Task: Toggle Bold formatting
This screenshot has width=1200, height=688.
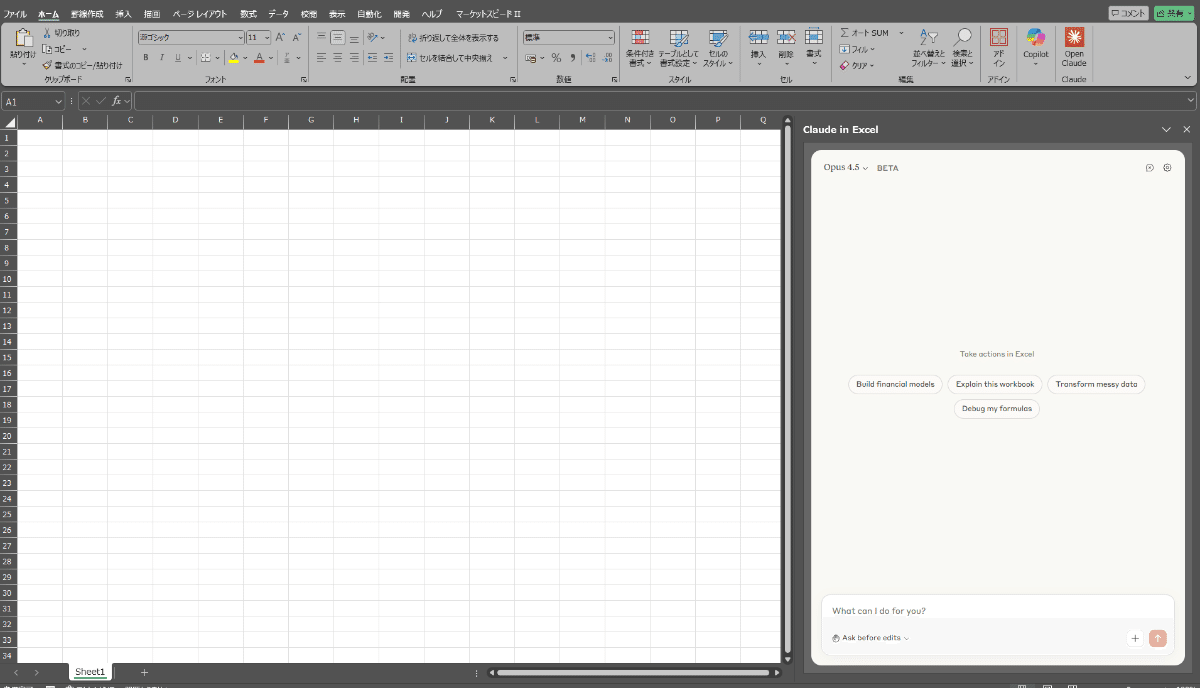Action: pos(146,58)
